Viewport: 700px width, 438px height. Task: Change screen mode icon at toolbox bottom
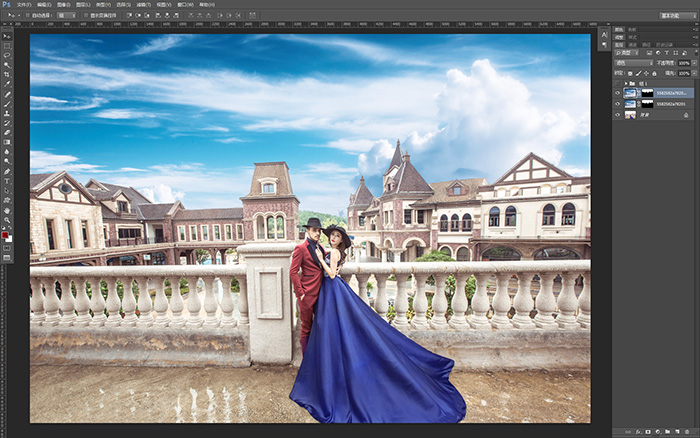pos(7,258)
